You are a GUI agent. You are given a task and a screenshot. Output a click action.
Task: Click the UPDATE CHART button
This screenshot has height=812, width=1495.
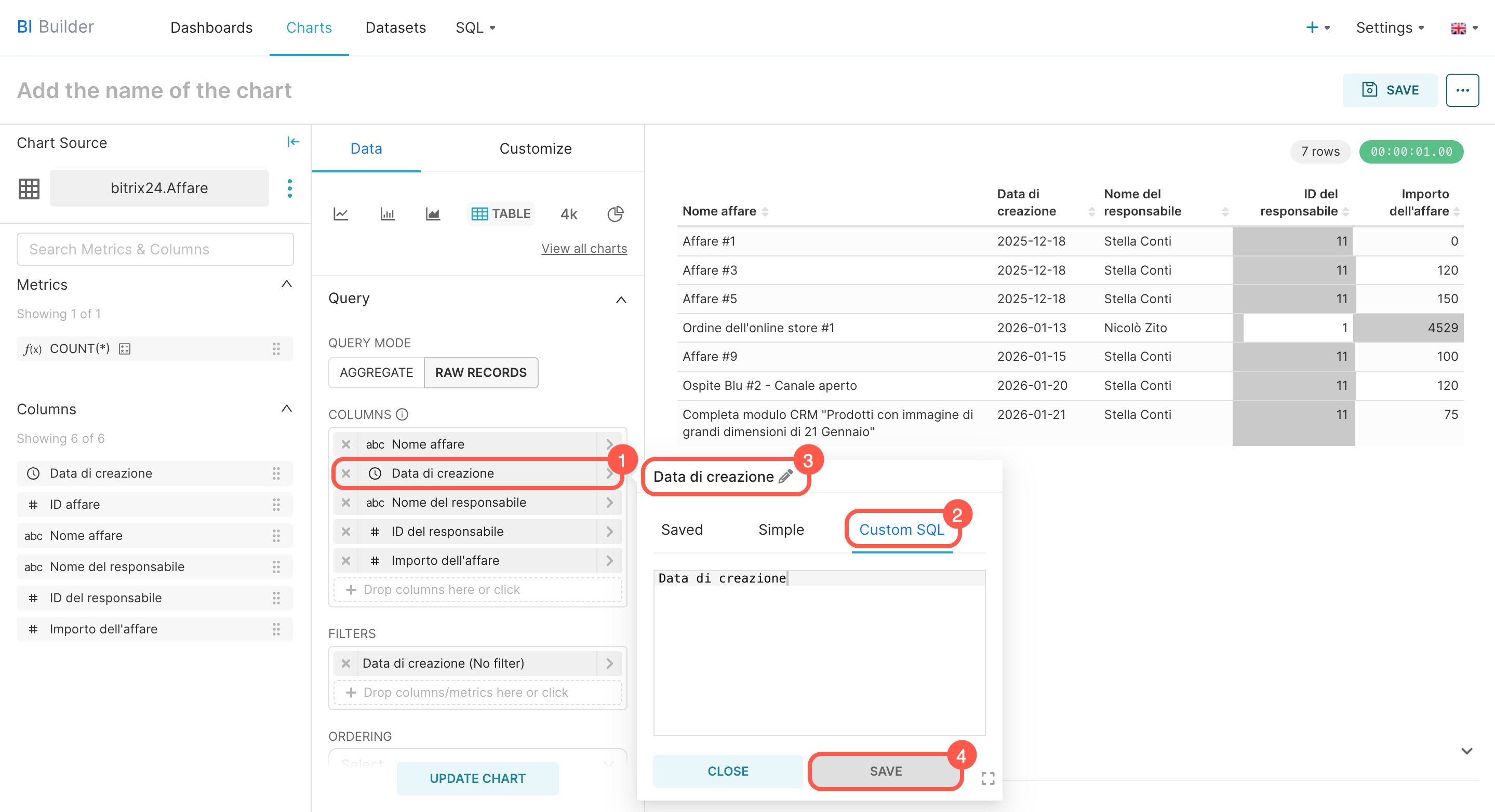(x=477, y=778)
